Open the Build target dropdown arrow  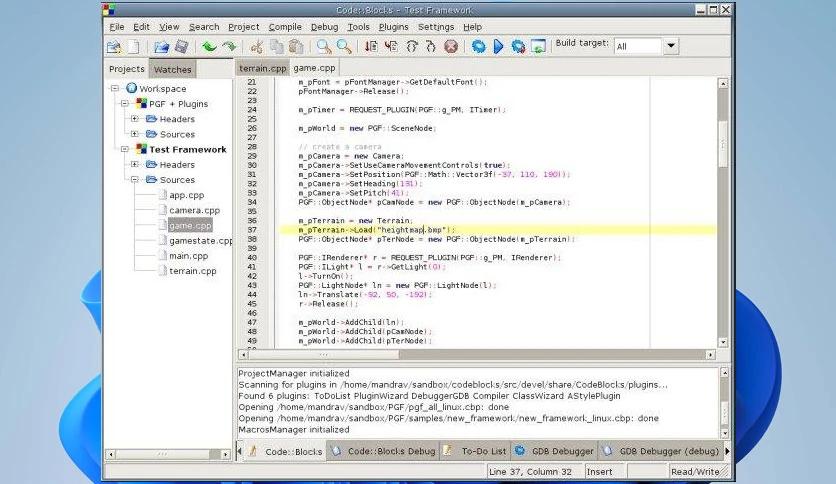[671, 46]
